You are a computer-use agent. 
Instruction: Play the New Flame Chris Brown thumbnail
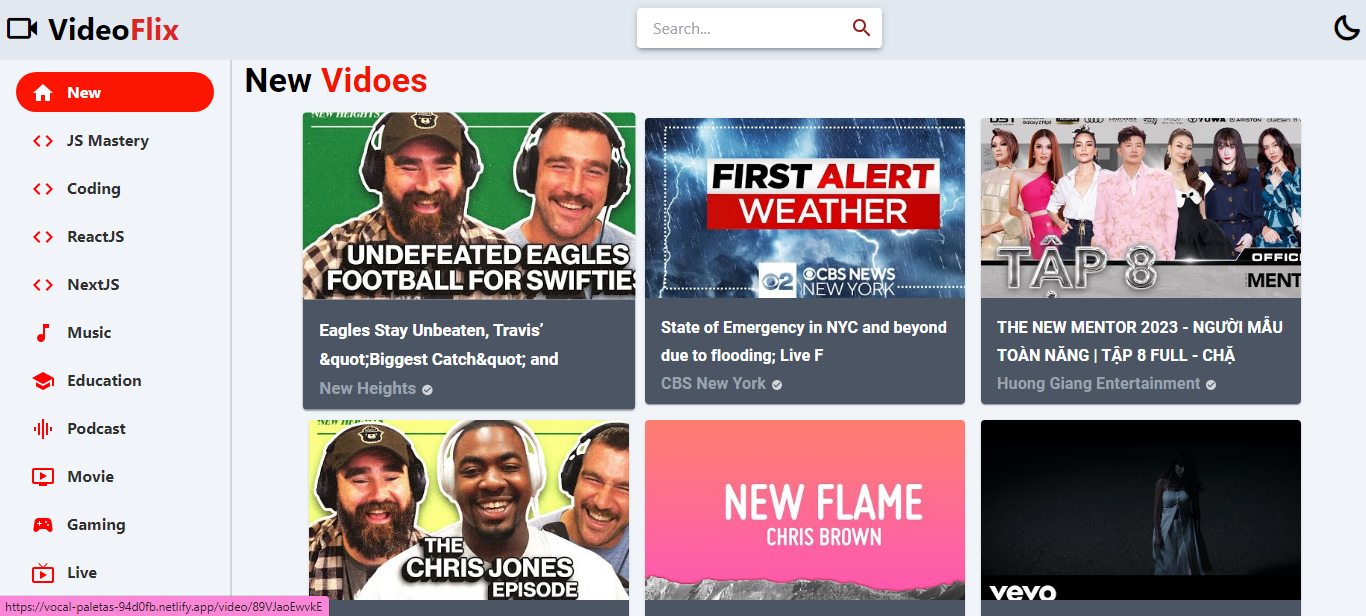pos(805,510)
